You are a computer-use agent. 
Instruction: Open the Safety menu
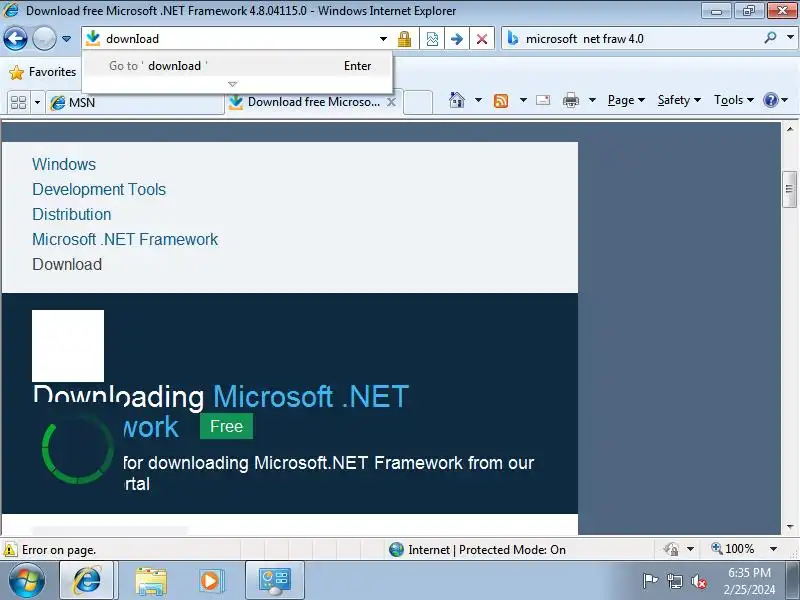[679, 100]
